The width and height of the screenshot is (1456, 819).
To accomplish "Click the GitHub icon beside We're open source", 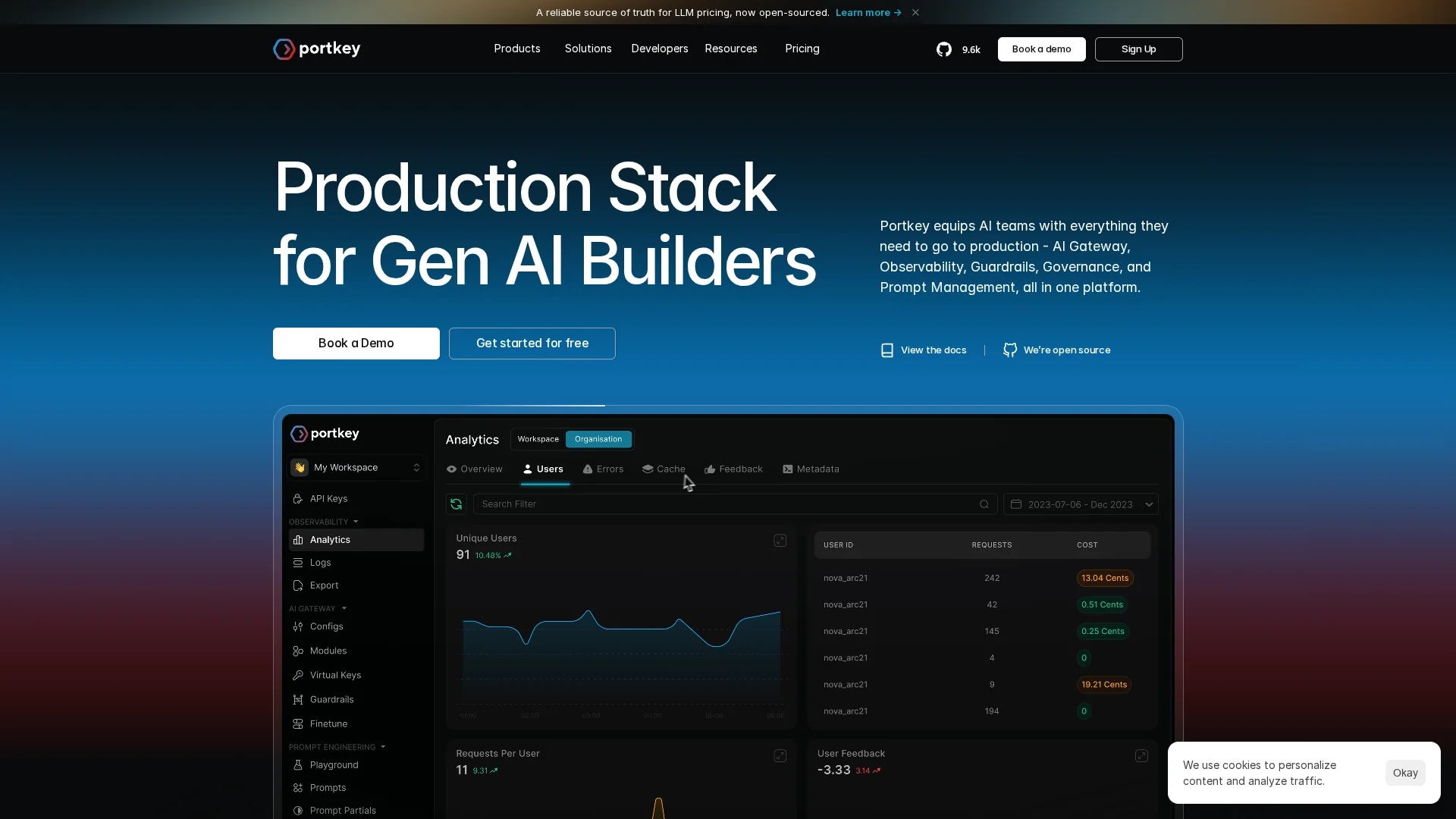I will pos(1010,350).
